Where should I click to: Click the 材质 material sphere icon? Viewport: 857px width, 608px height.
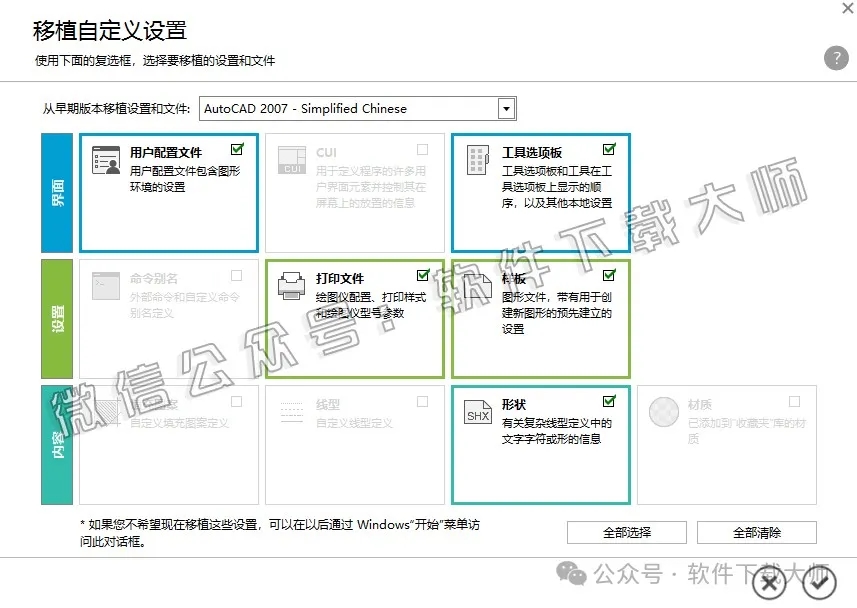click(662, 410)
